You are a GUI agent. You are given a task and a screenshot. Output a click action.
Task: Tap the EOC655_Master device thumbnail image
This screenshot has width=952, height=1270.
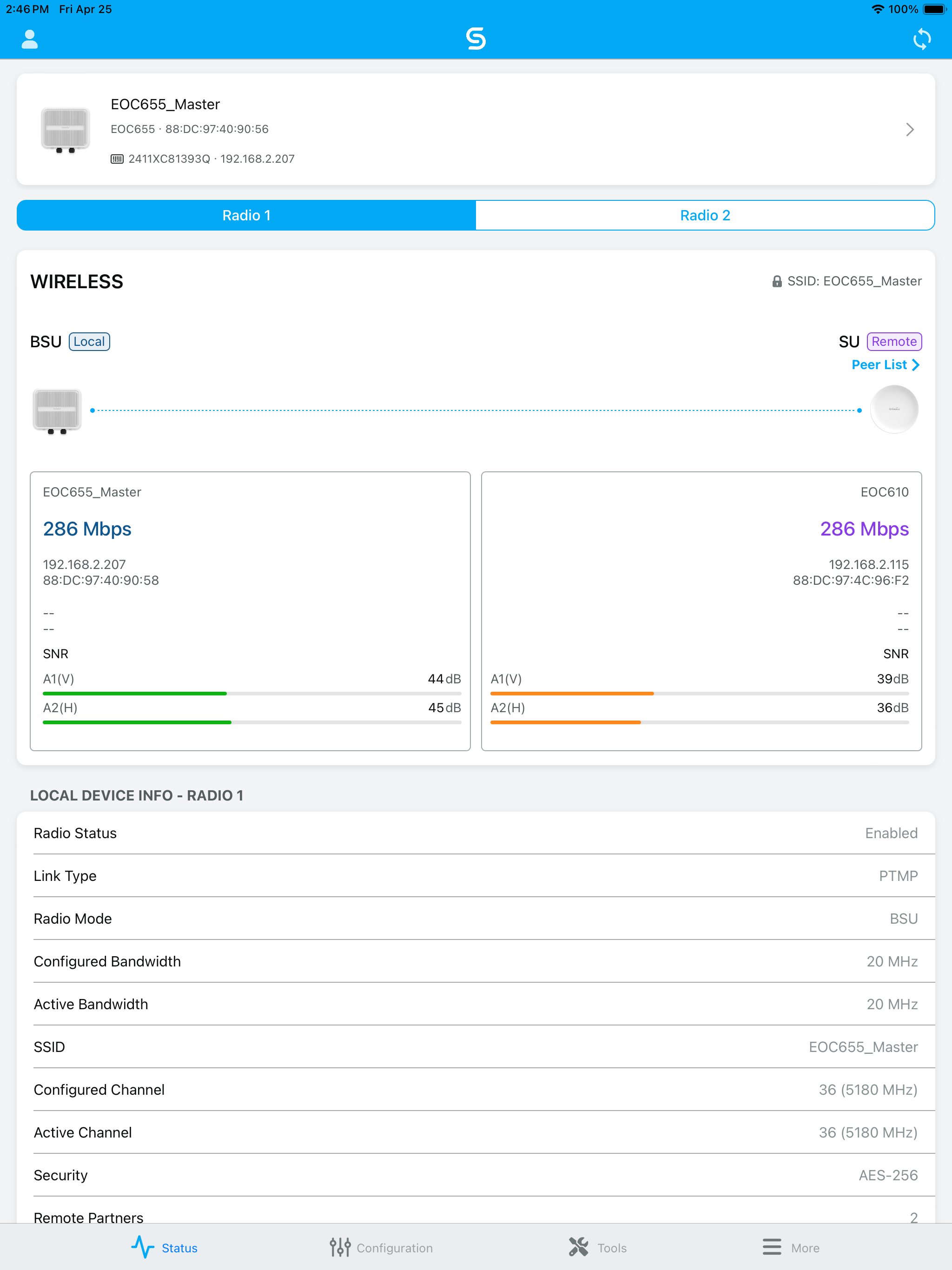[x=66, y=130]
